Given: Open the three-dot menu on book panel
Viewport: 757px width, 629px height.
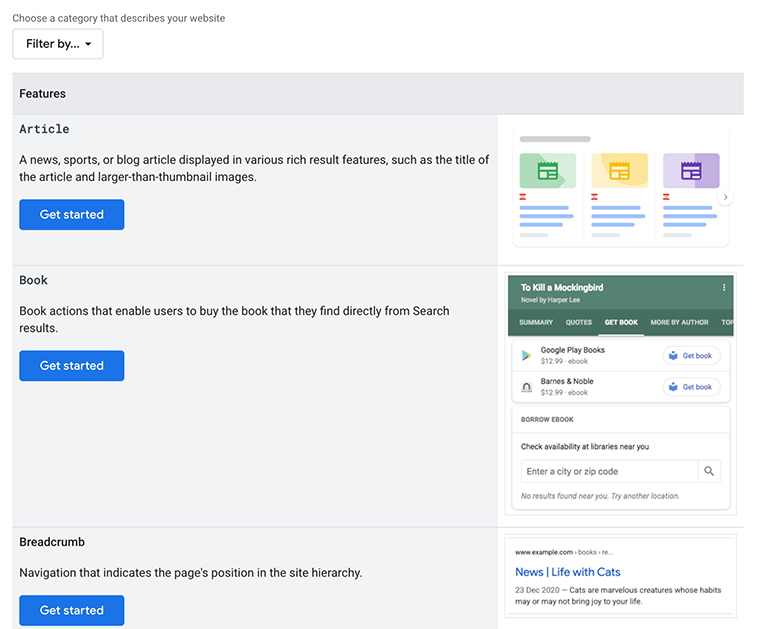Looking at the screenshot, I should (x=724, y=288).
